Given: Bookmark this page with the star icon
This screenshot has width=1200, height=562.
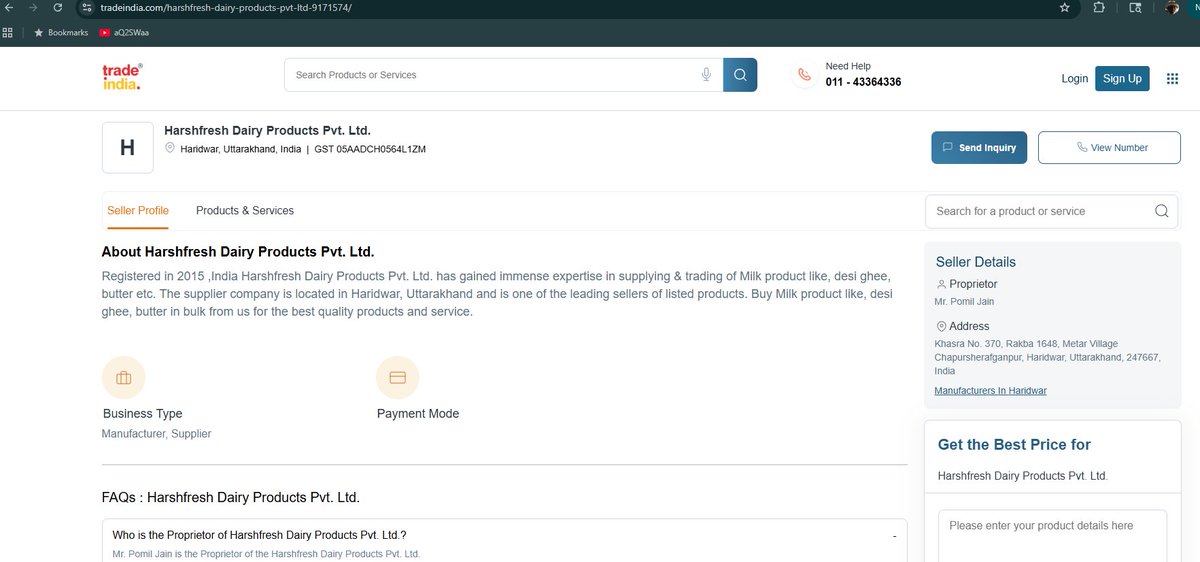Looking at the screenshot, I should click(x=1065, y=7).
